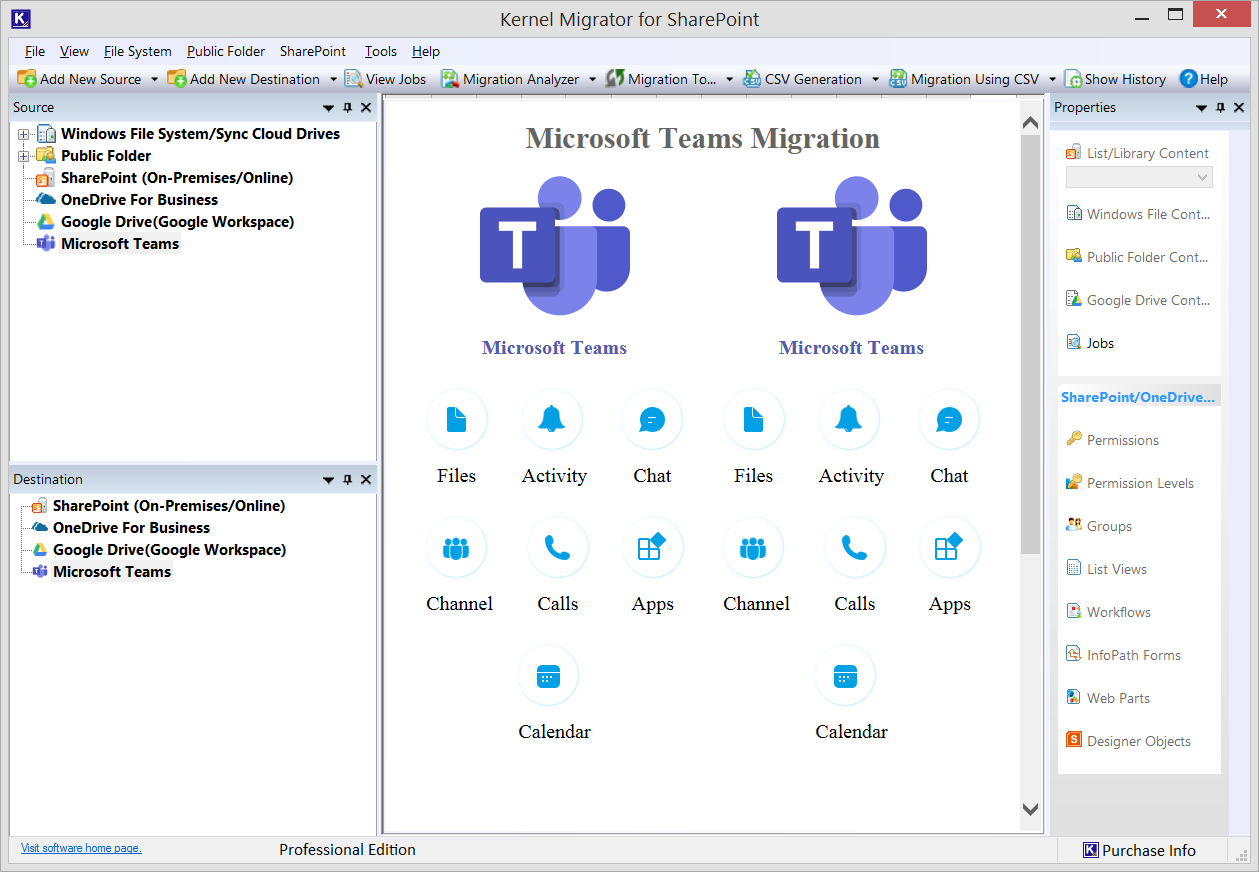Click the right Apps icon

[x=950, y=547]
